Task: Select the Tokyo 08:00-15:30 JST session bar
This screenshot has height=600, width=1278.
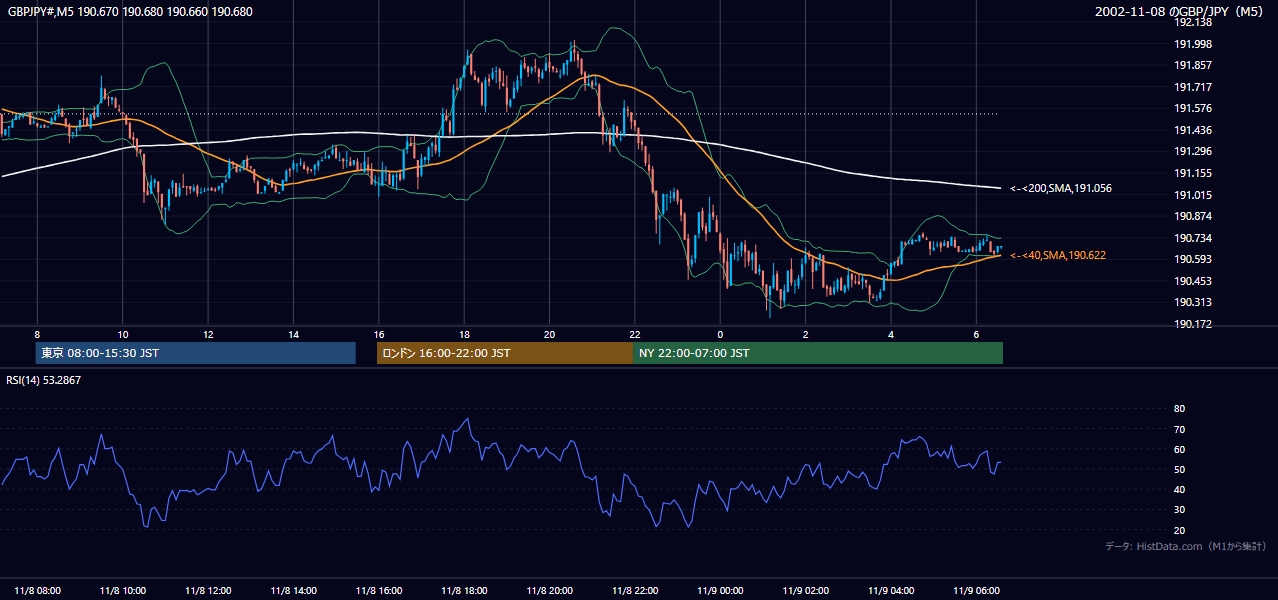Action: 196,353
